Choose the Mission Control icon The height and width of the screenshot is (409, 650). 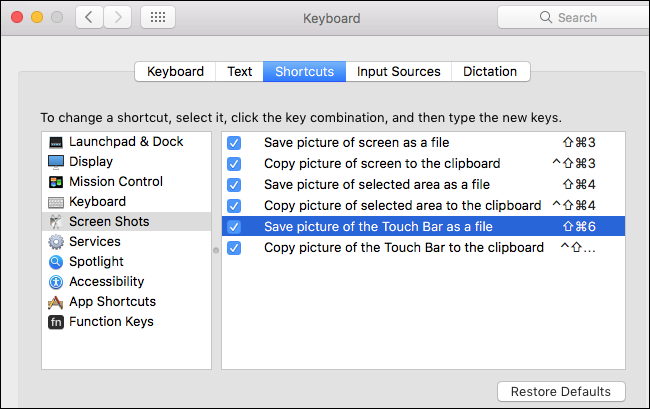(x=56, y=182)
